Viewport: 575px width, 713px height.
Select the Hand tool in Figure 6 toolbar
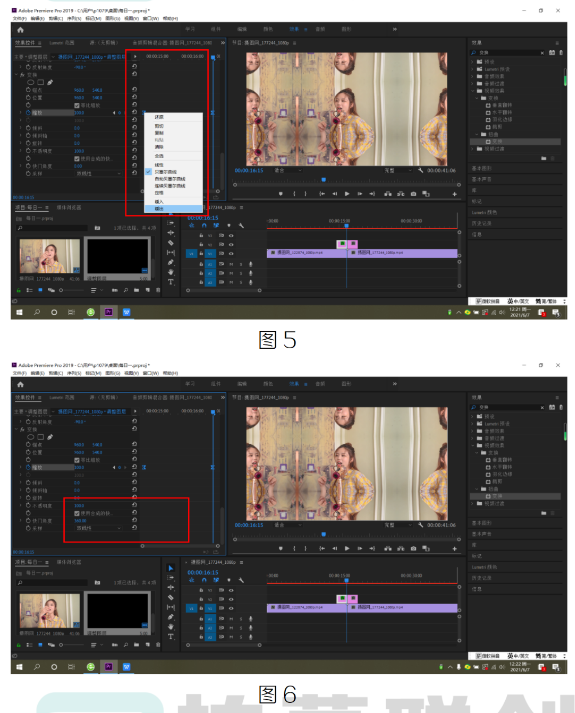tap(171, 627)
